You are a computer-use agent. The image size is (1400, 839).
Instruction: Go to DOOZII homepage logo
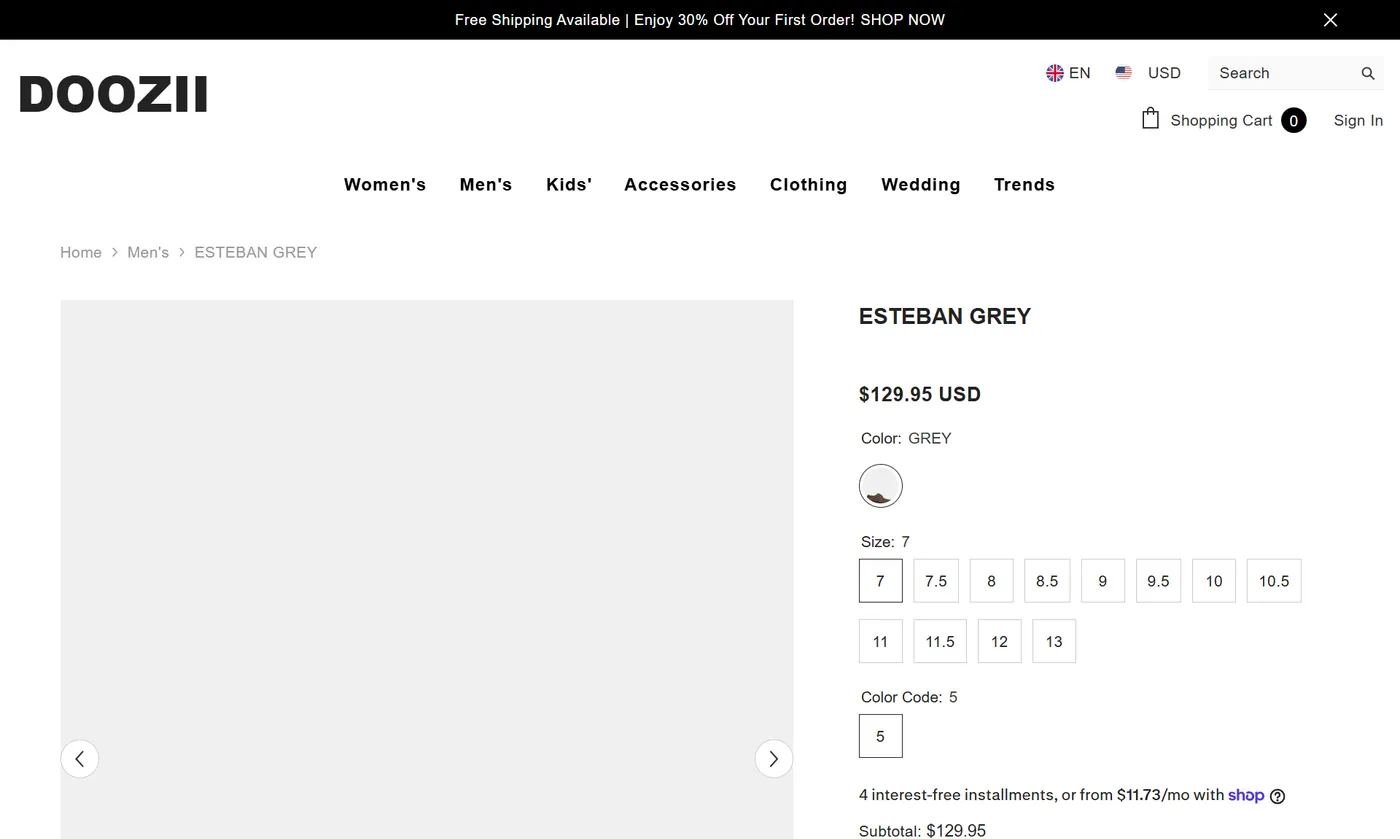(x=113, y=94)
